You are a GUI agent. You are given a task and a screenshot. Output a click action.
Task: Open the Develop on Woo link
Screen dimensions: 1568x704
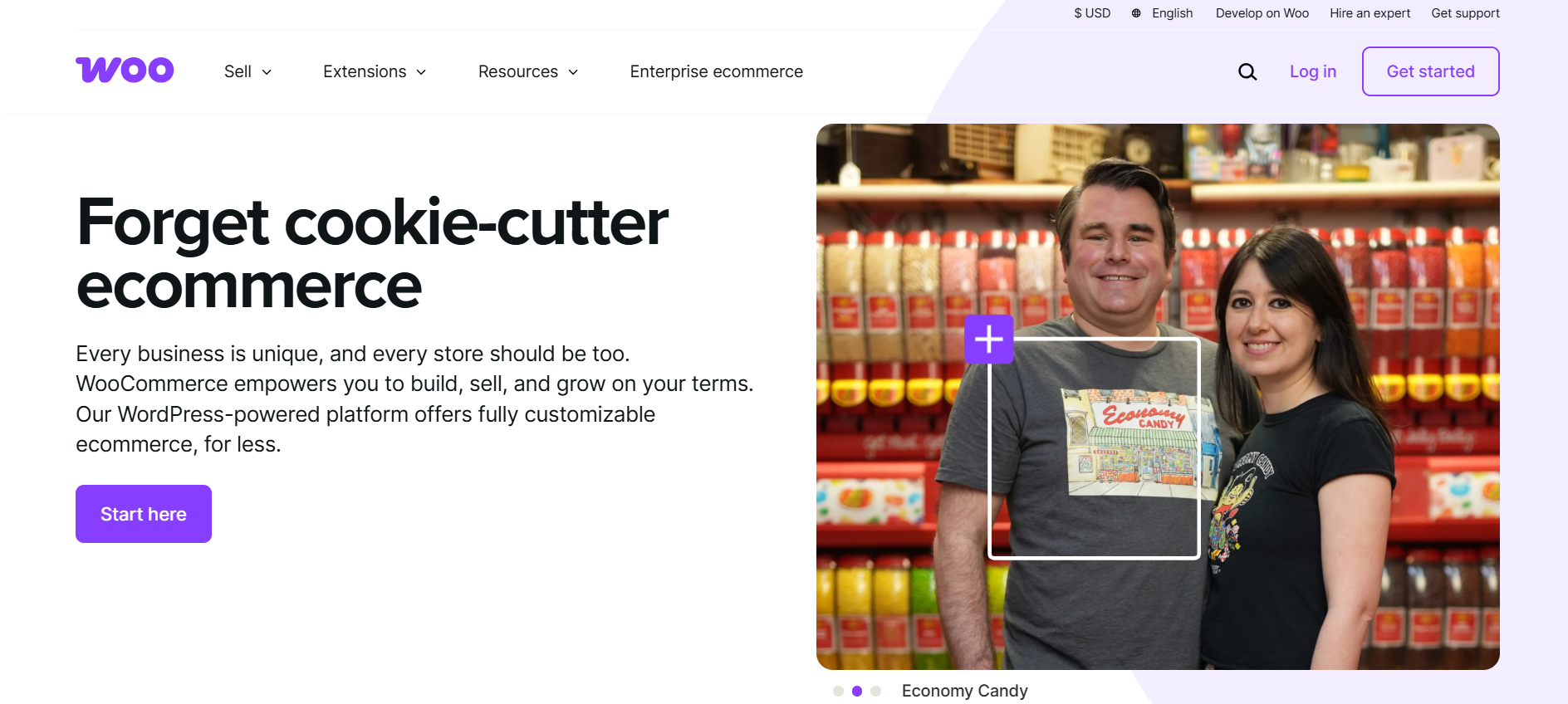(1262, 13)
